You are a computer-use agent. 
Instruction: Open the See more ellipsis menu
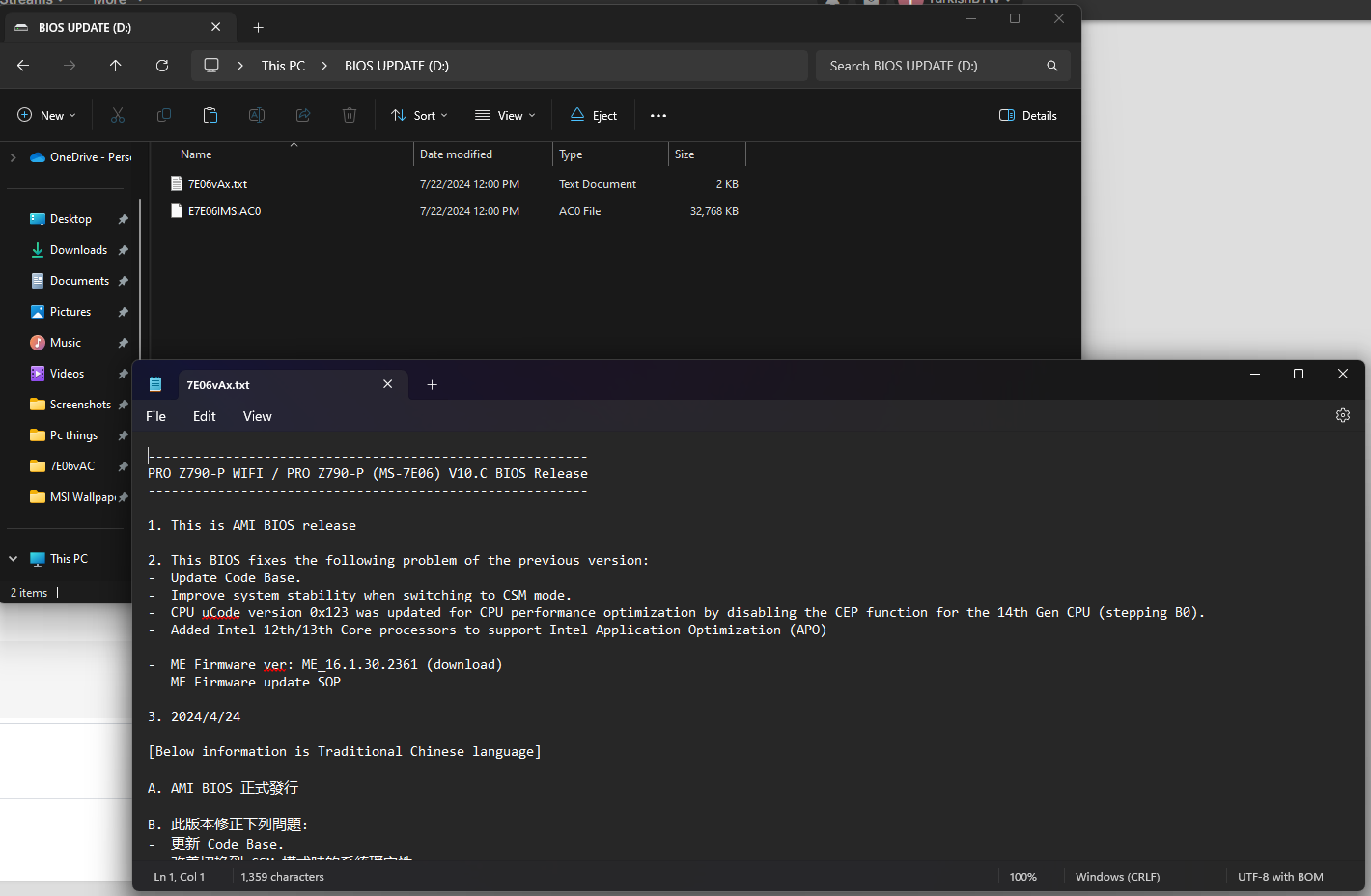pyautogui.click(x=658, y=115)
